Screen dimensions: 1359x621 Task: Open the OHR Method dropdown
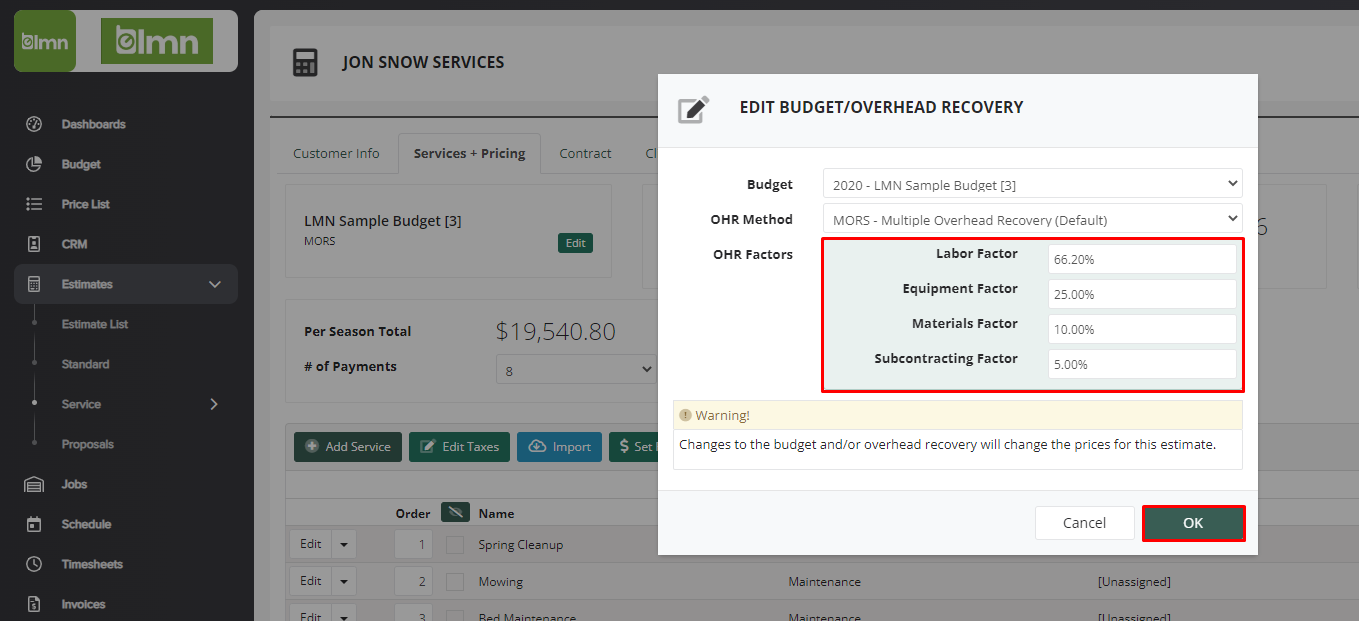click(1033, 219)
